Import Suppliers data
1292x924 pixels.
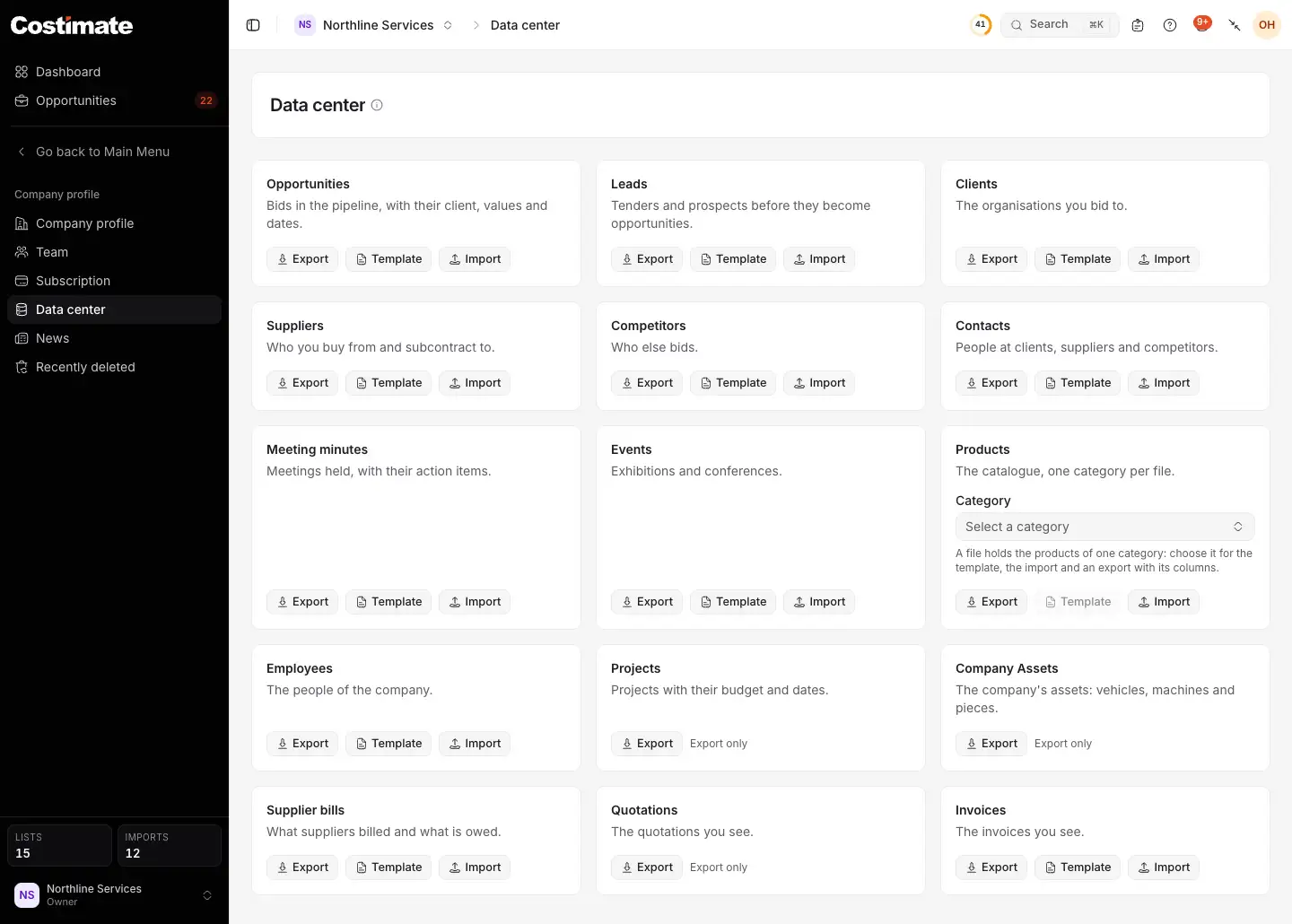(475, 383)
